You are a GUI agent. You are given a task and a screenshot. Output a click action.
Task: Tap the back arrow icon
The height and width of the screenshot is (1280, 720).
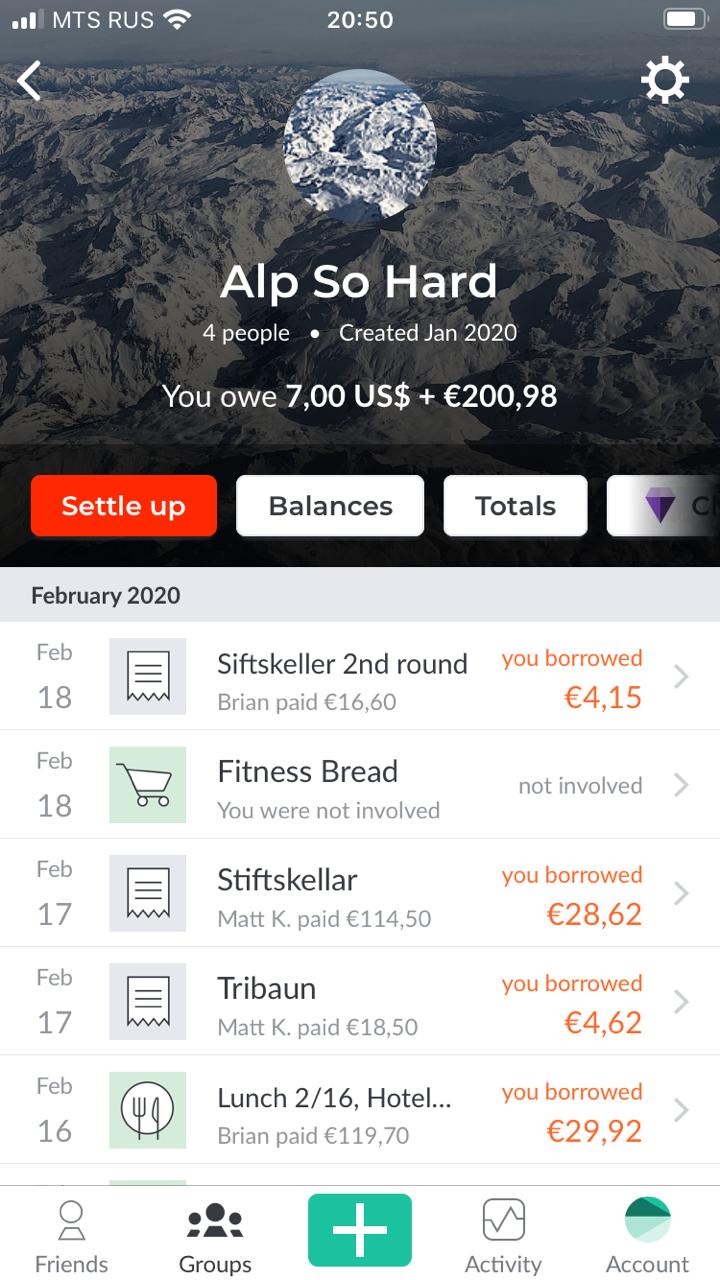(x=30, y=81)
